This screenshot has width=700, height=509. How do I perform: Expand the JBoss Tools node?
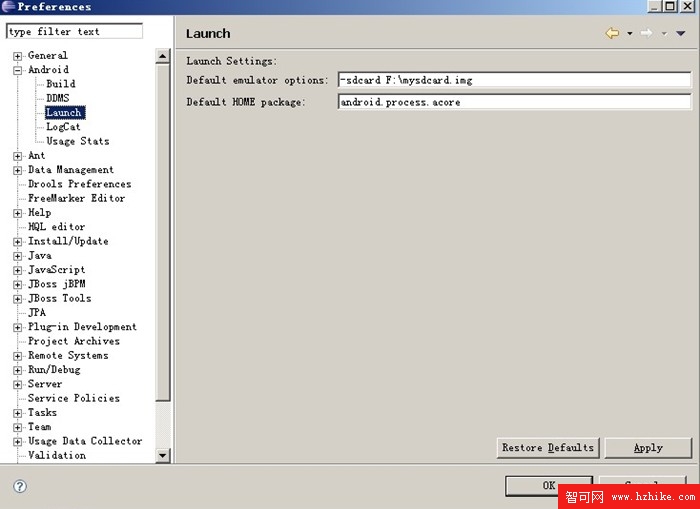[x=17, y=299]
